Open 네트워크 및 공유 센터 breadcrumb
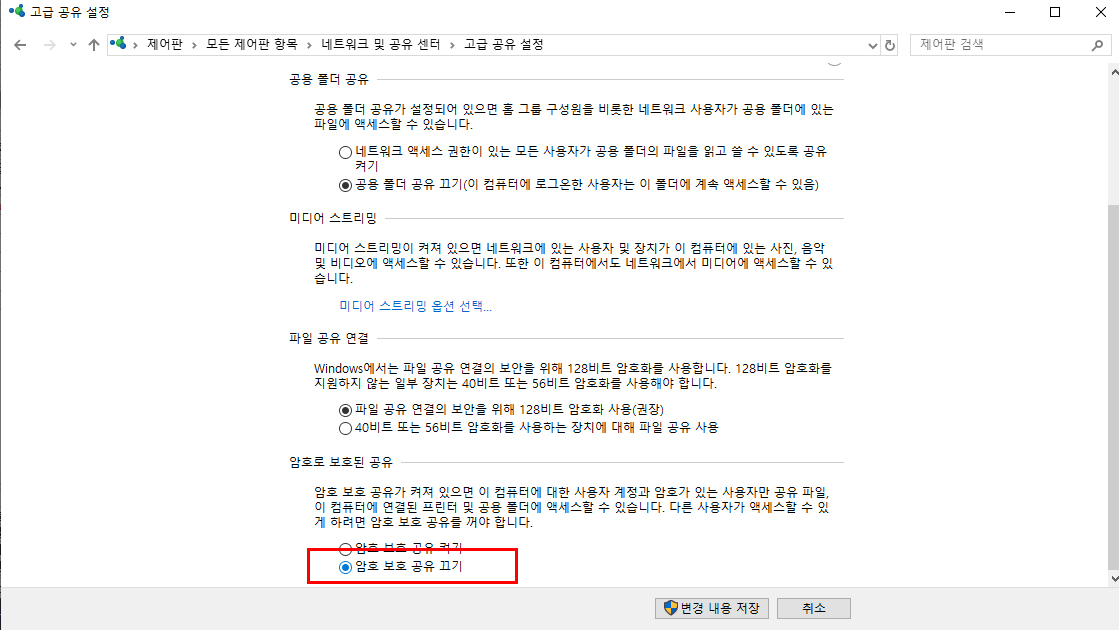 (380, 44)
